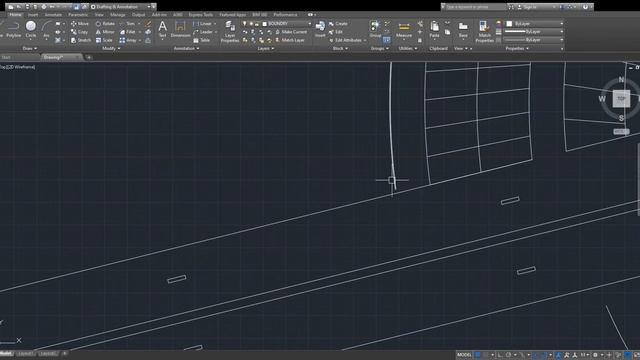Click the Linear dimension tool

coord(203,24)
